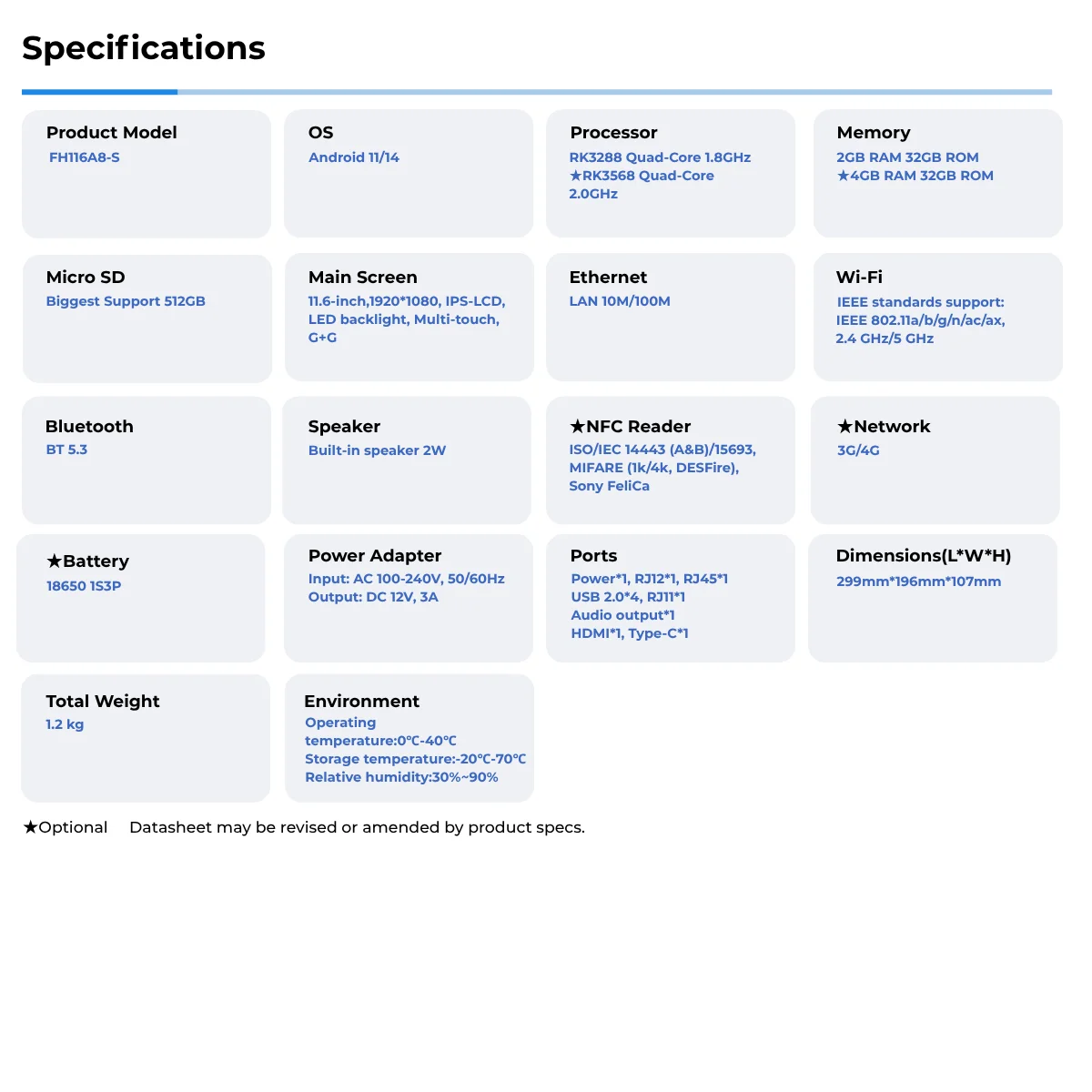Click the blue progress bar under Specifications
This screenshot has height=1092, width=1092.
tap(100, 92)
